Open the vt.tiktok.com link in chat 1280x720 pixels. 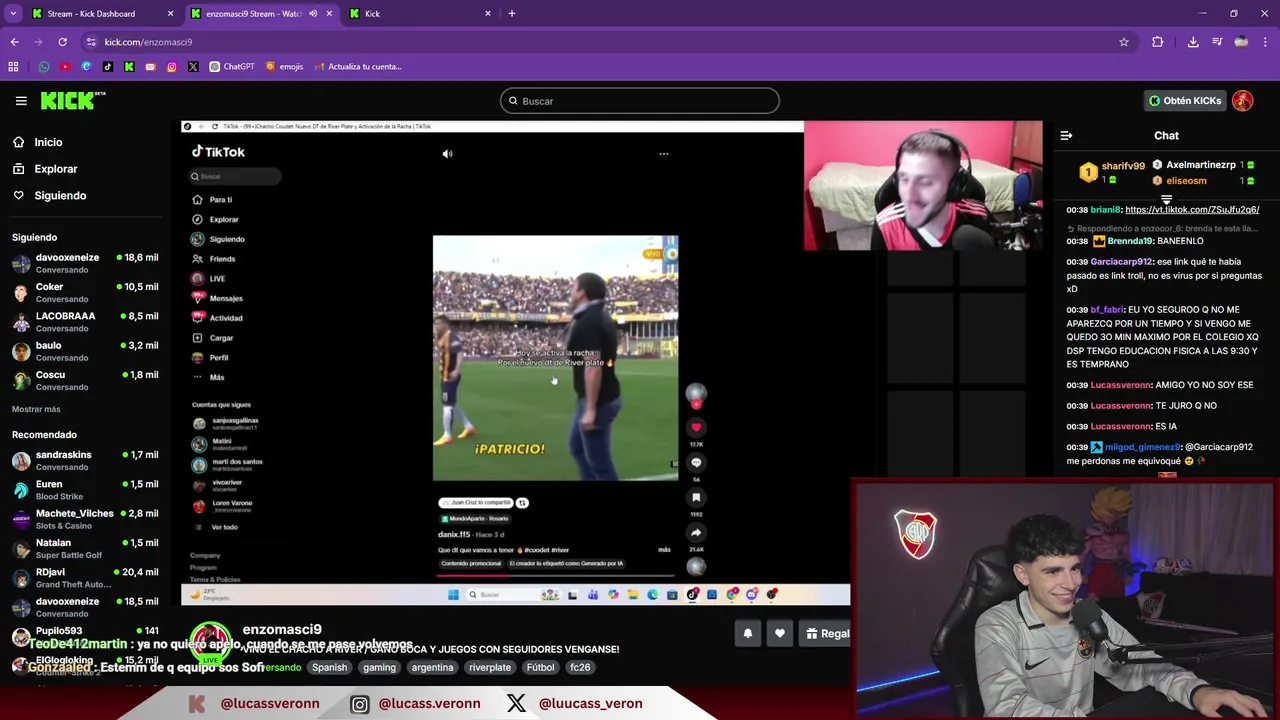click(x=1192, y=210)
